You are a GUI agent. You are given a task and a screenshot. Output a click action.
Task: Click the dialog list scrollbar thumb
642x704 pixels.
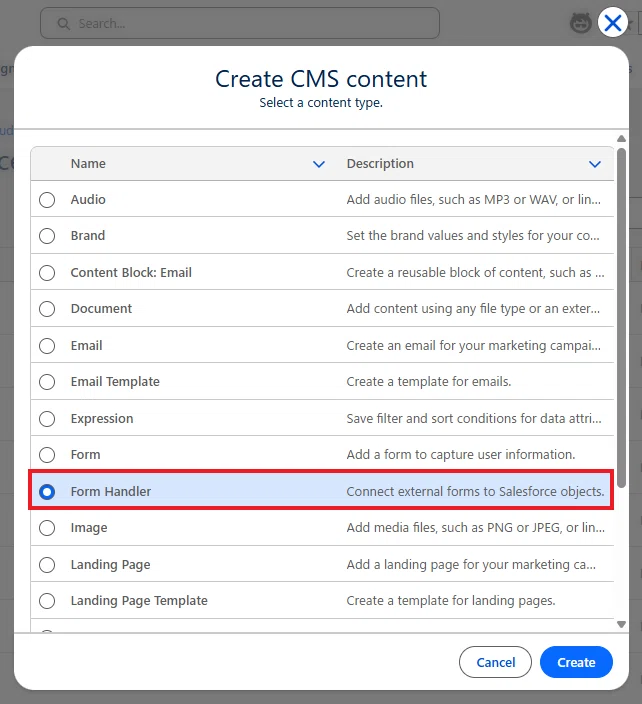621,317
